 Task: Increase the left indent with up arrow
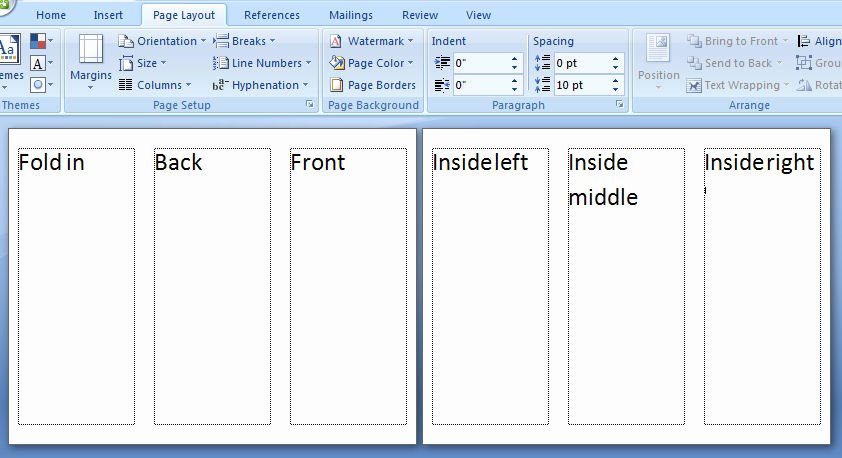tap(514, 59)
